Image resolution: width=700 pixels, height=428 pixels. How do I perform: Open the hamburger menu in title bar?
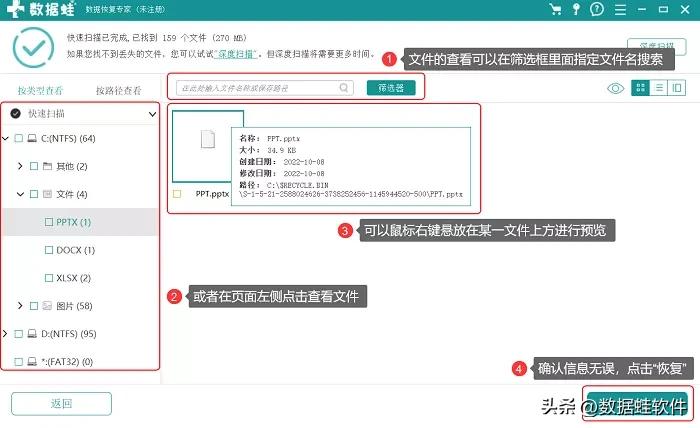(x=620, y=9)
